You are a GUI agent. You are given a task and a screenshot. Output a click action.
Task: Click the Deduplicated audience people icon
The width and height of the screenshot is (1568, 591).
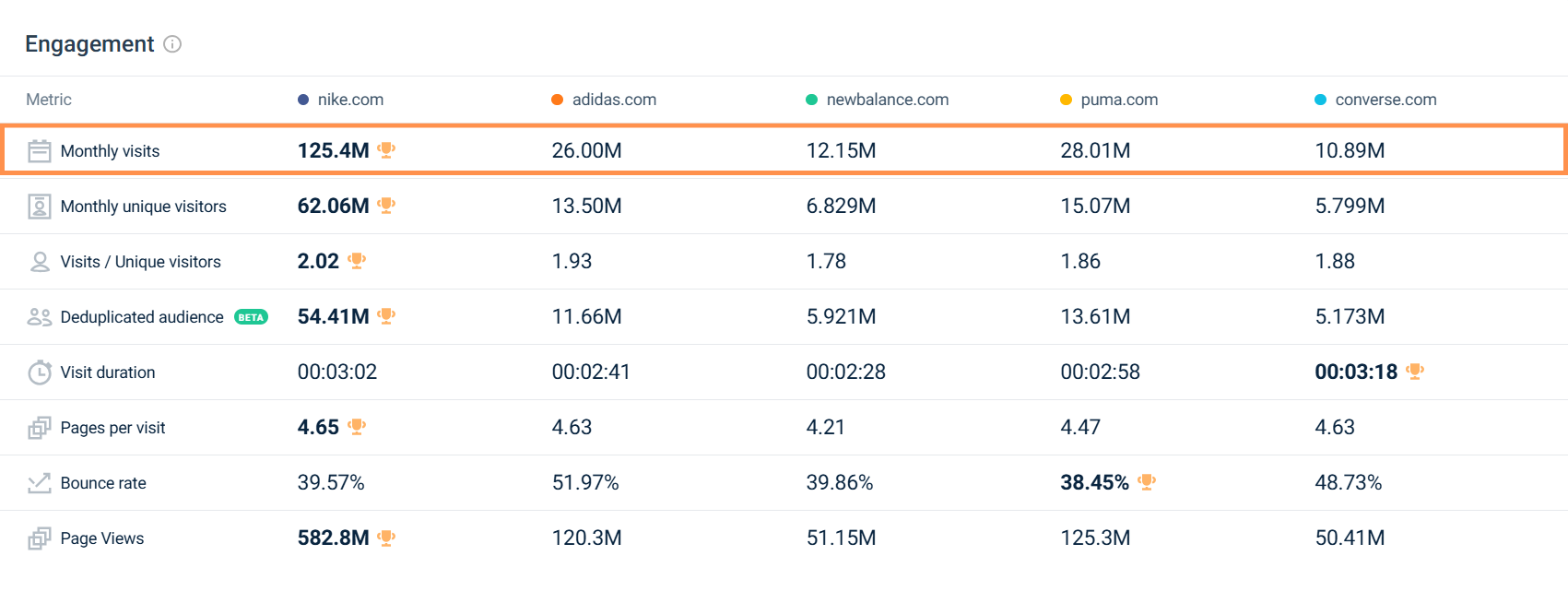[x=40, y=317]
